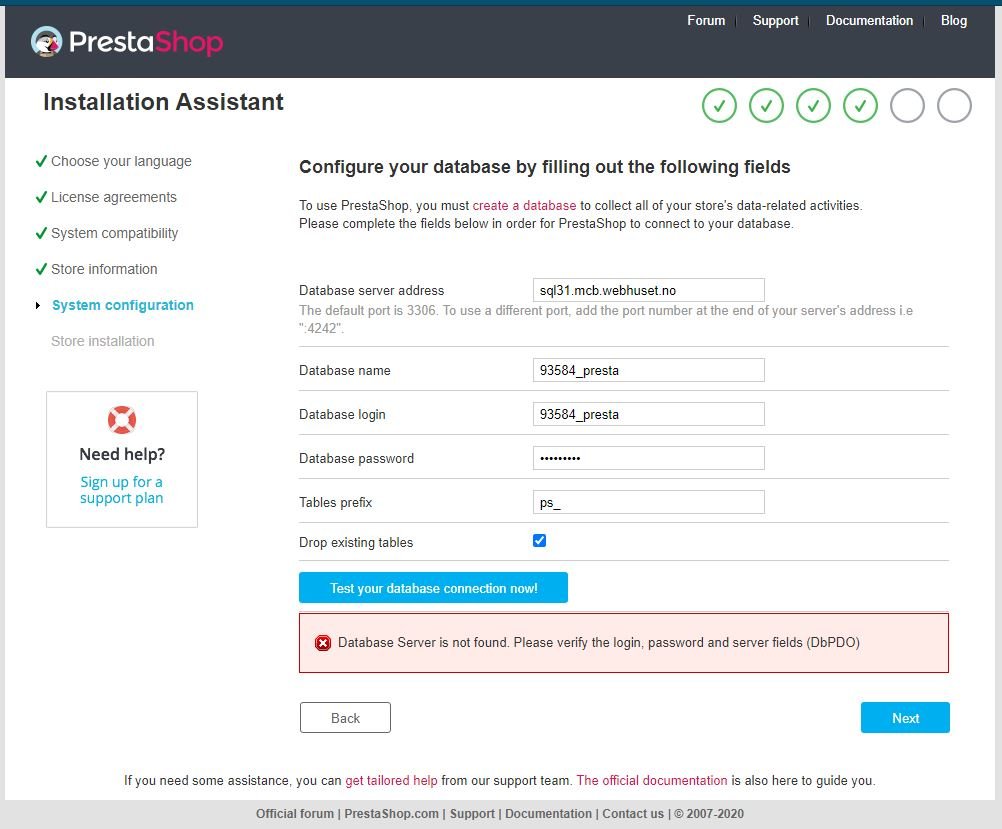Viewport: 1002px width, 829px height.
Task: Open the create a database link
Action: click(x=524, y=206)
